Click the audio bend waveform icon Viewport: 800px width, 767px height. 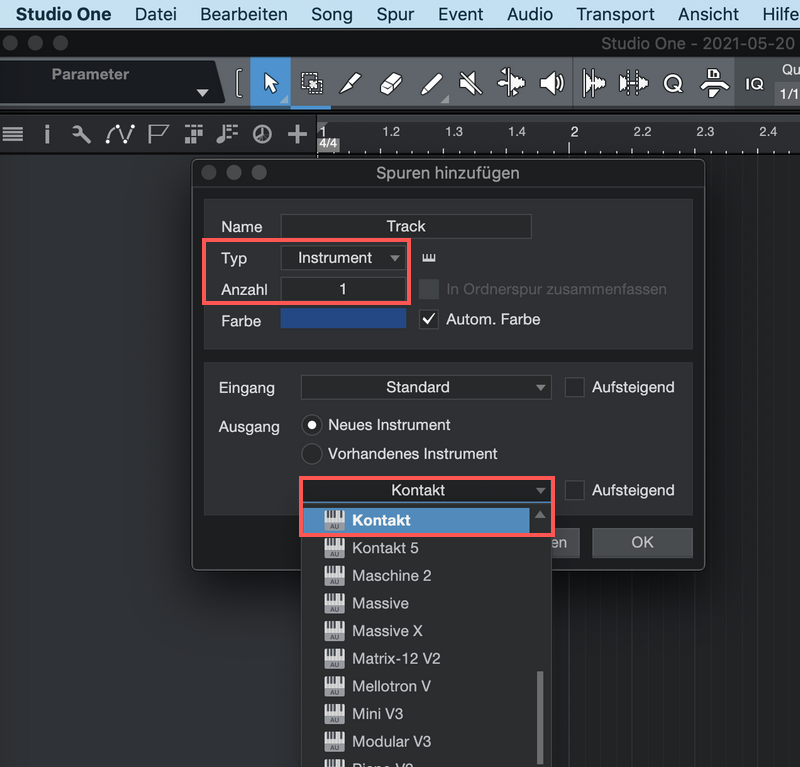(x=593, y=83)
